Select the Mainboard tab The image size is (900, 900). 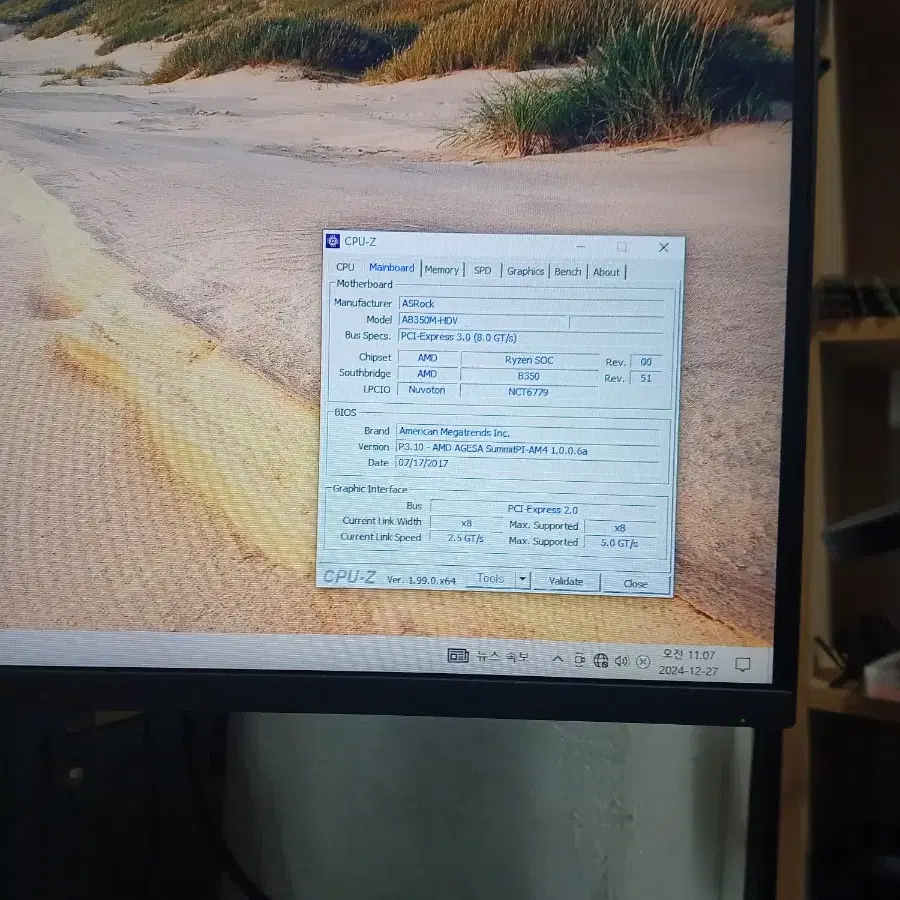tap(391, 267)
